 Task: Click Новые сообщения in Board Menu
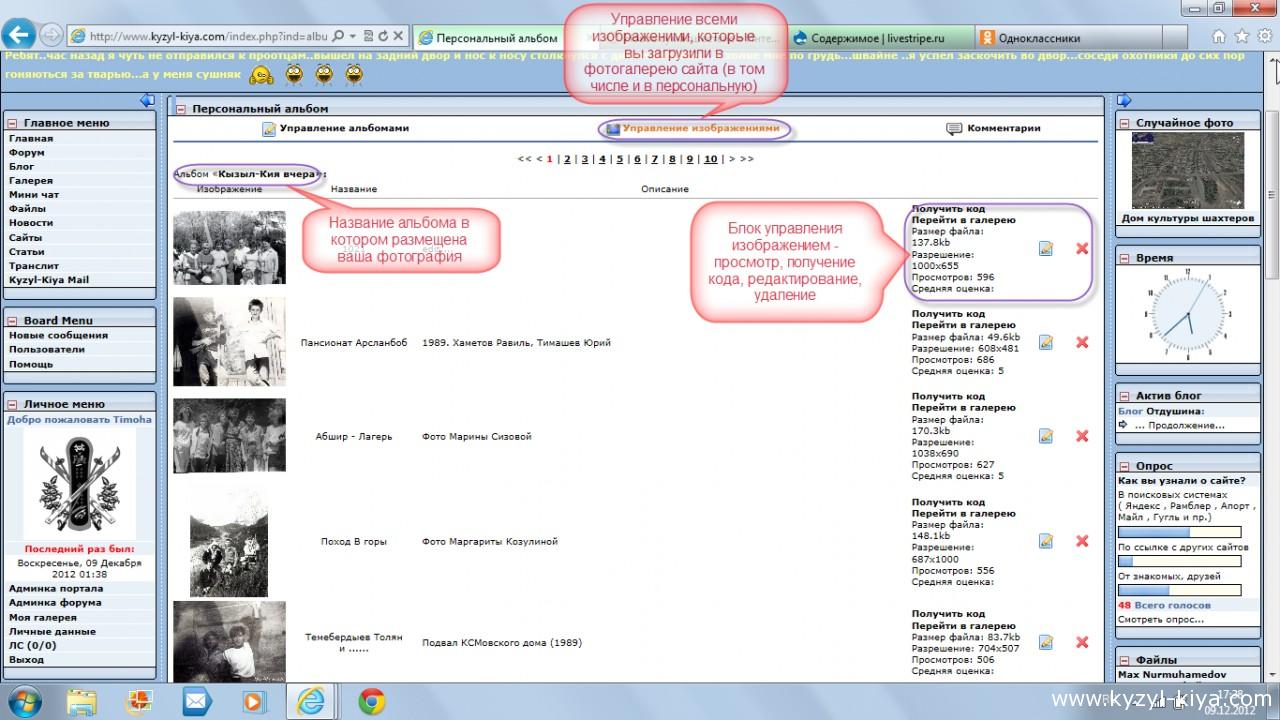pyautogui.click(x=58, y=335)
